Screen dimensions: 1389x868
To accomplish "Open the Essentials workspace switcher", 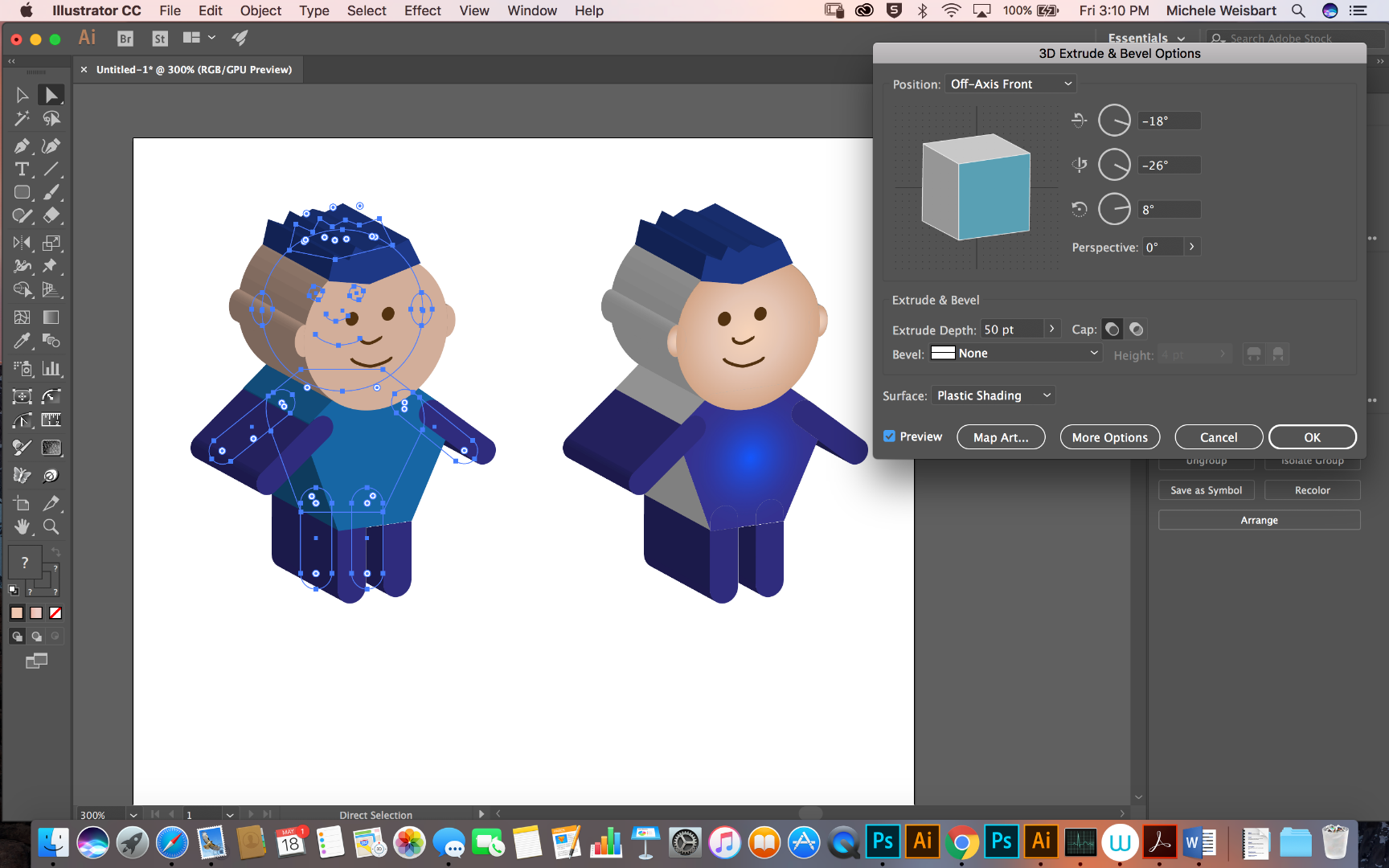I will click(1146, 38).
